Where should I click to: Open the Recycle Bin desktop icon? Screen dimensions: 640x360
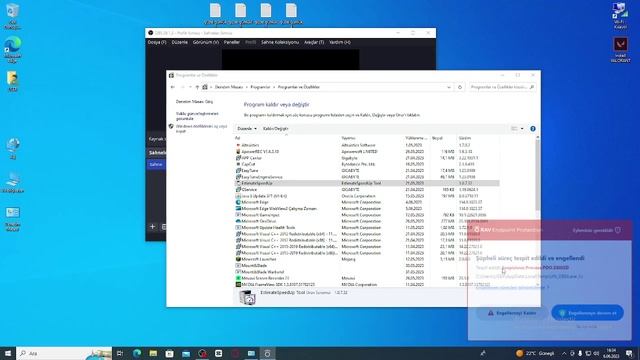(x=13, y=16)
